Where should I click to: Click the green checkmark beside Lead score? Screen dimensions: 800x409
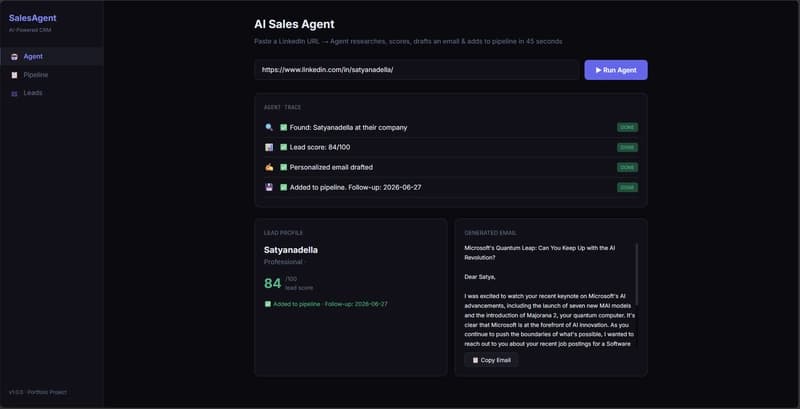pos(284,147)
